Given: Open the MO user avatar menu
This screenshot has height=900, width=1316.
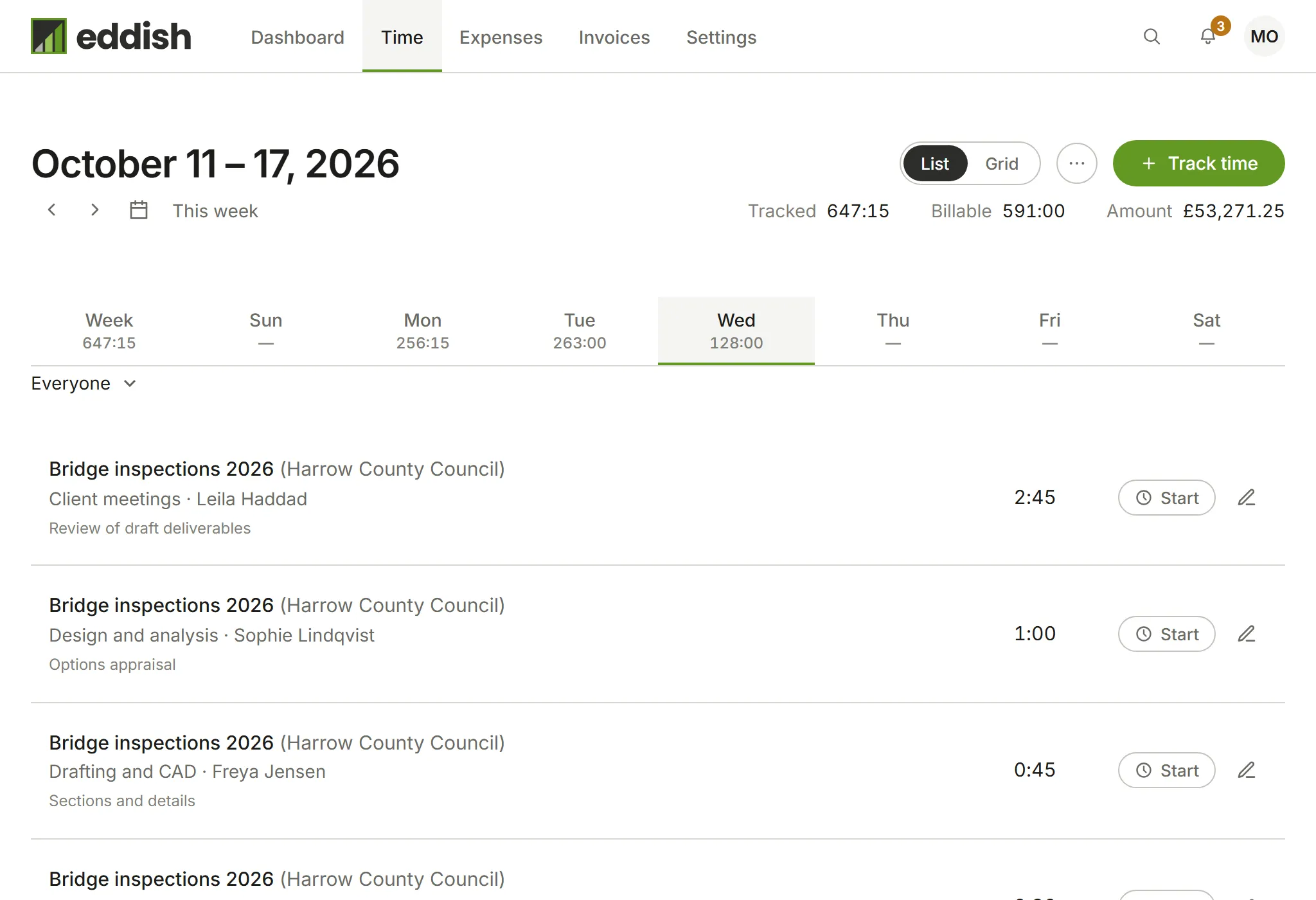Looking at the screenshot, I should tap(1265, 36).
